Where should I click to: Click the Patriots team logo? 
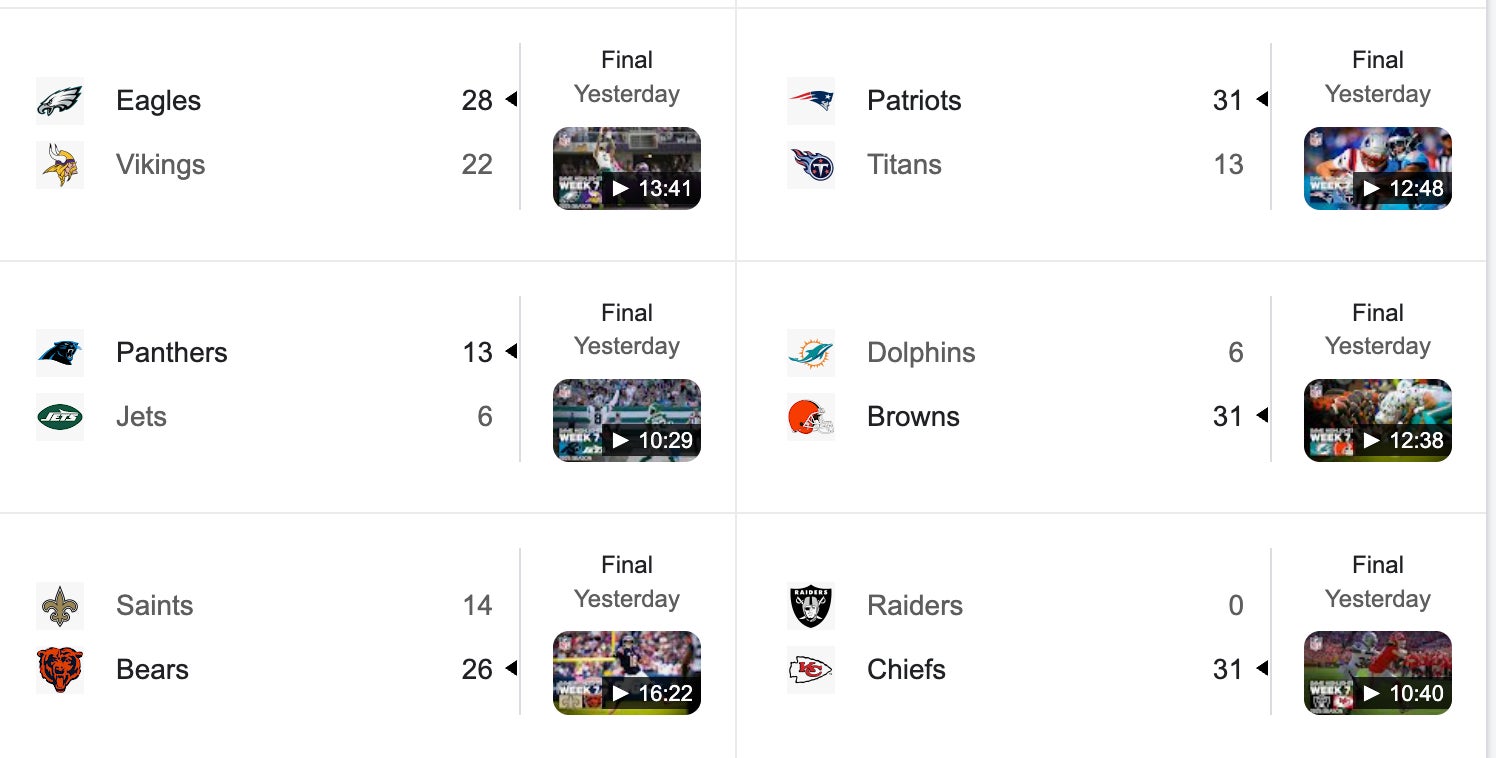[x=811, y=101]
